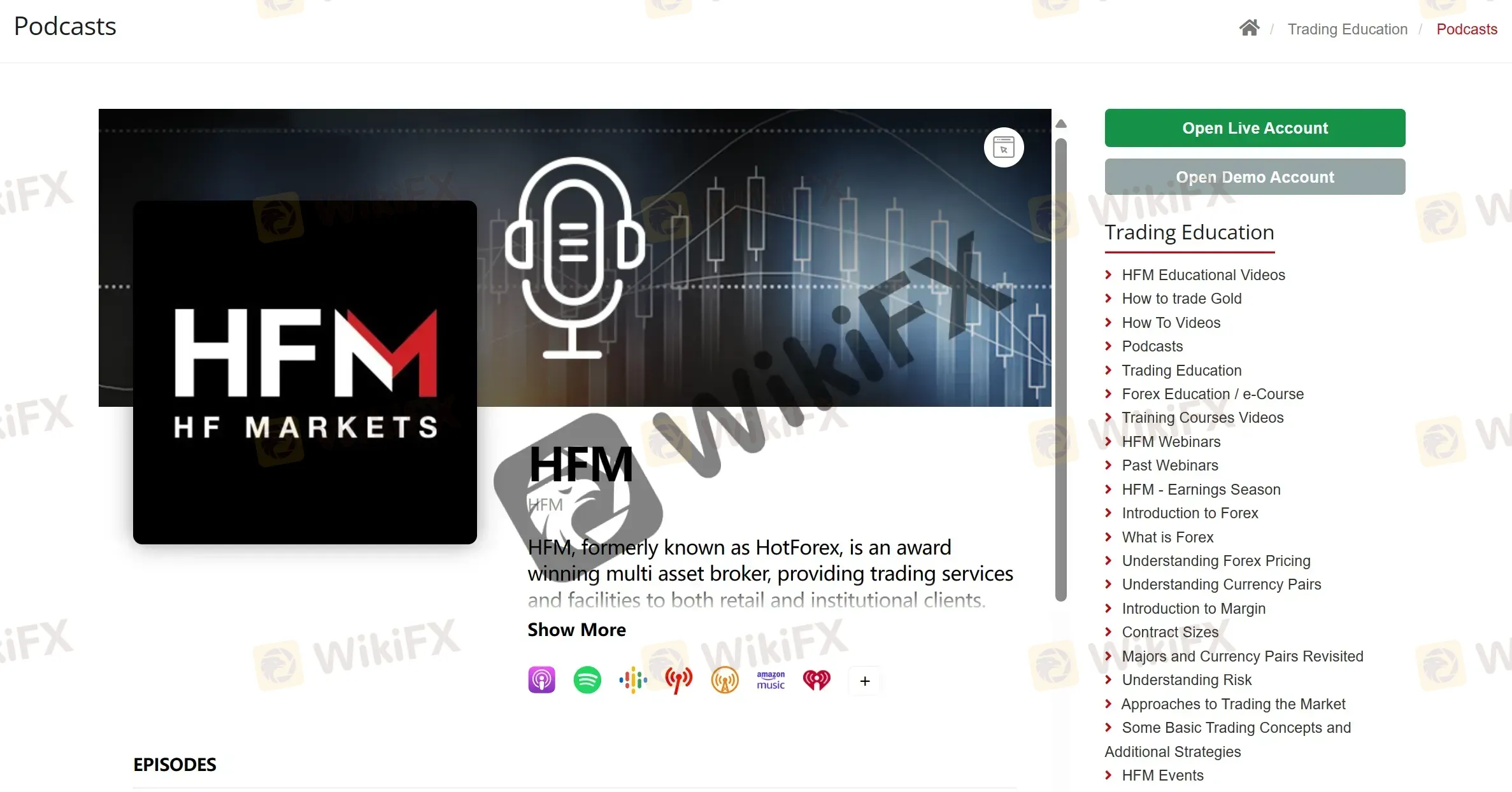Click Show More podcast description link
This screenshot has width=1512, height=792.
[x=577, y=629]
